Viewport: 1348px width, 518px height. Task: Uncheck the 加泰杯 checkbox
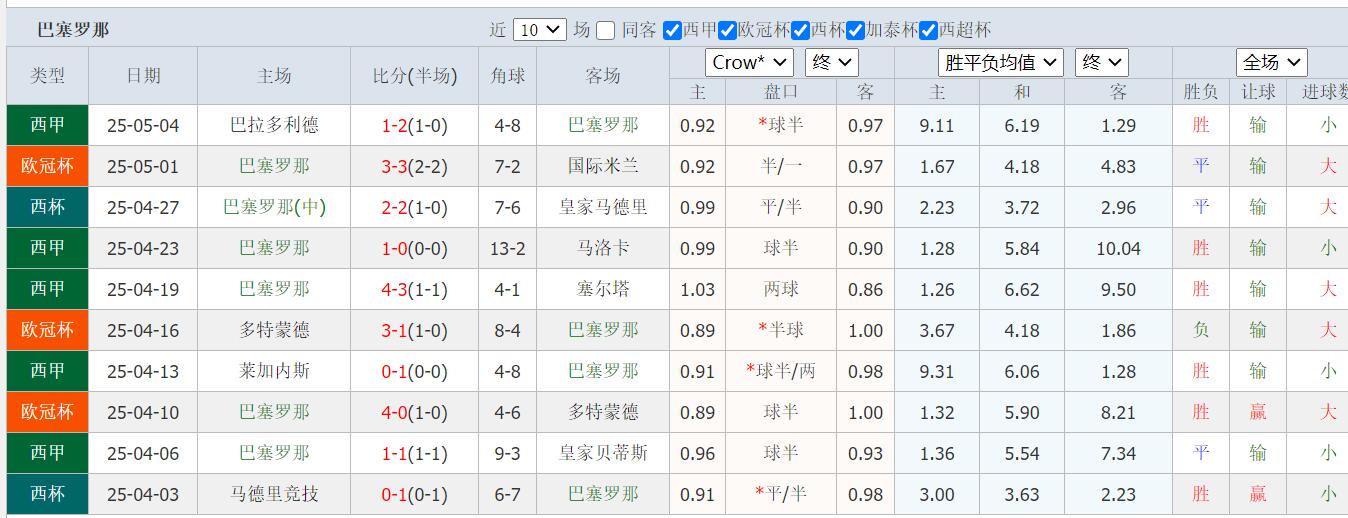coord(855,30)
